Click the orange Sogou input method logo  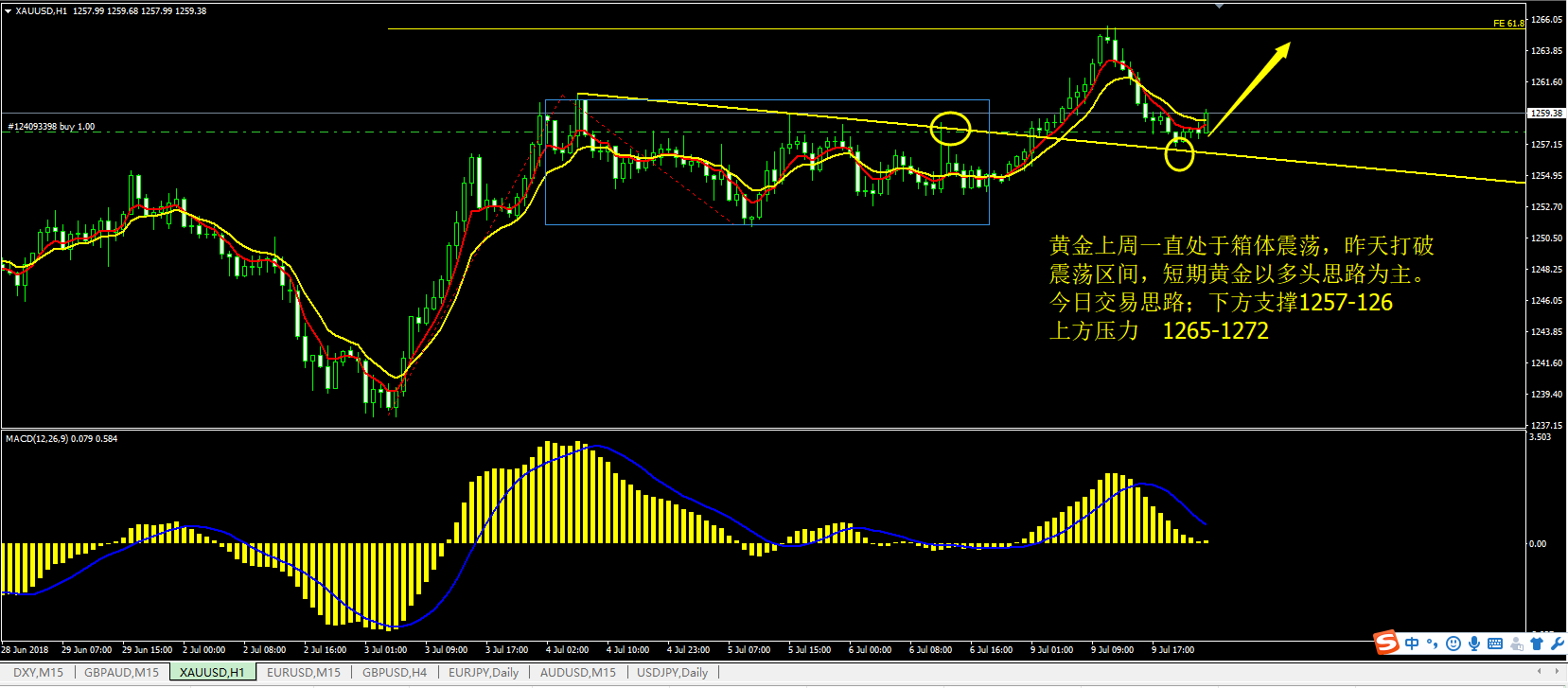(x=1386, y=644)
